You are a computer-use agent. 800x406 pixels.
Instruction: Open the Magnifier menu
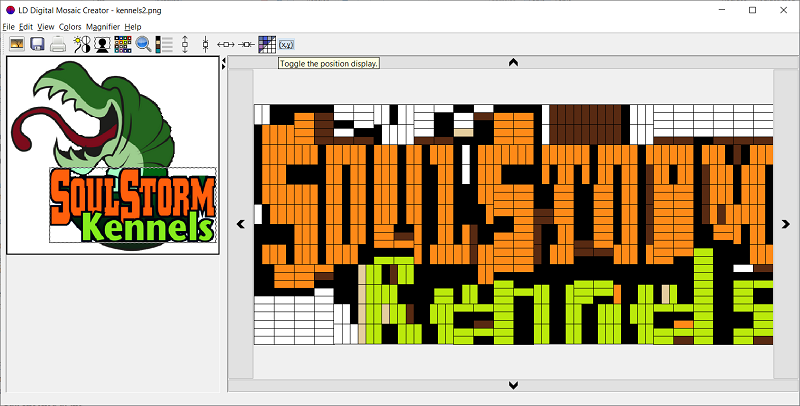click(103, 27)
